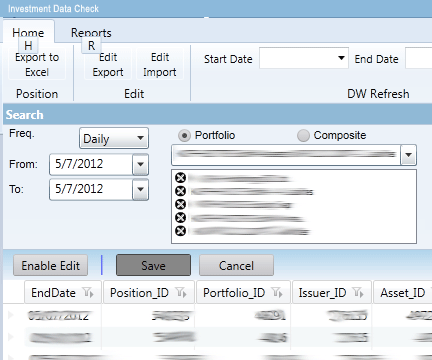Switch to the Reports tab
432x360 pixels.
coord(91,33)
